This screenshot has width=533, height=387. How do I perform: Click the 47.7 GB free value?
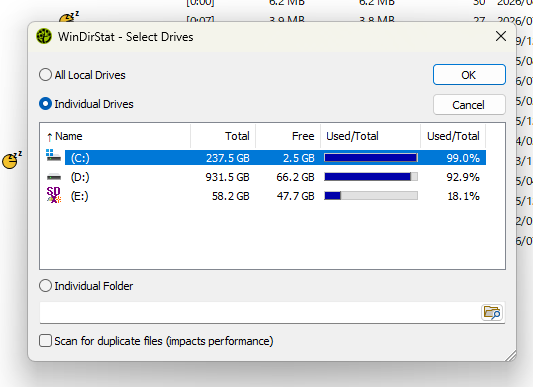click(x=296, y=196)
